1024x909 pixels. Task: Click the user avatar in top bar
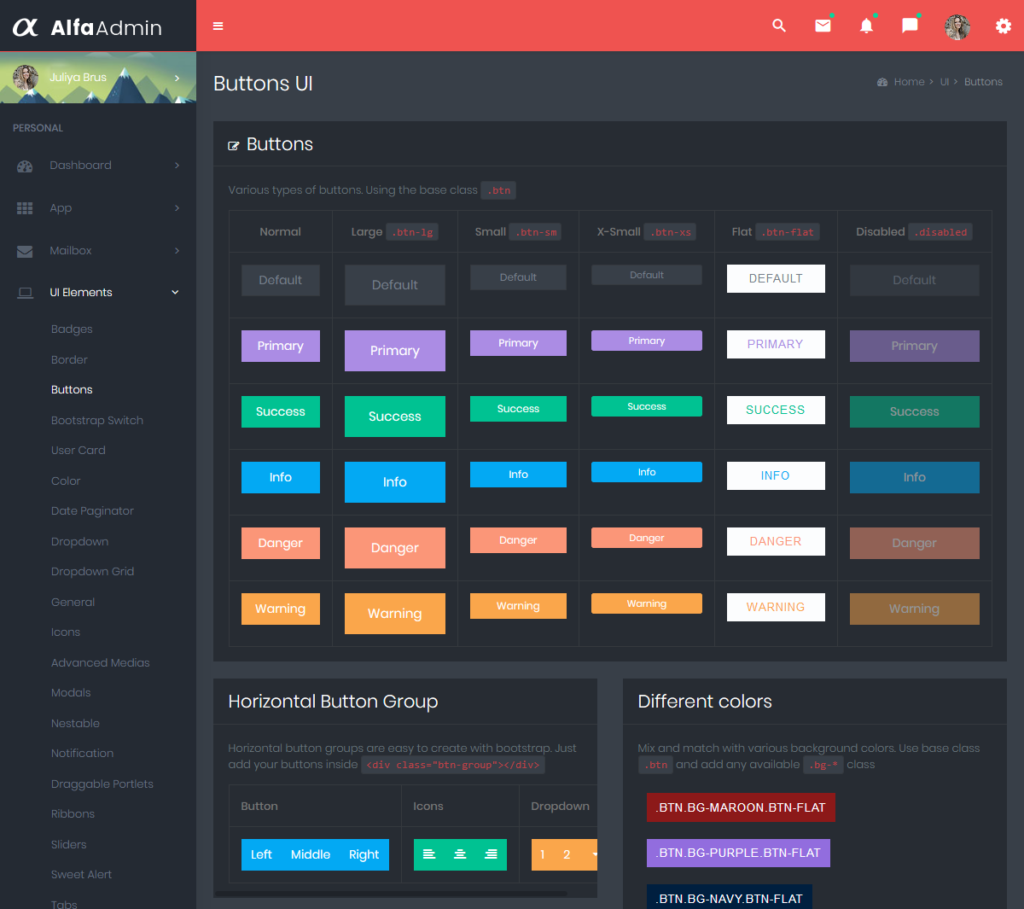point(957,27)
